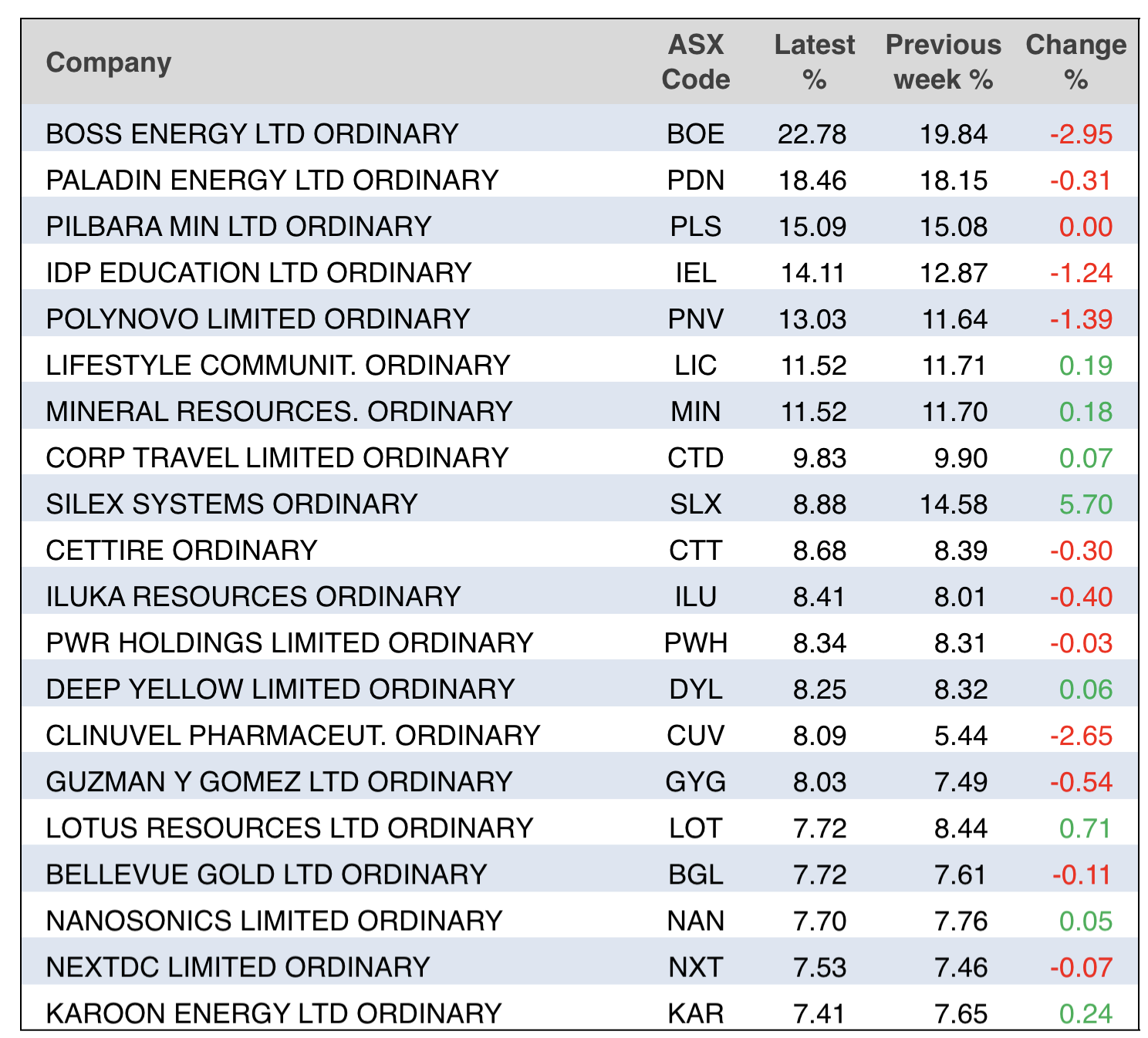Click the -2.95 change value for BOE
This screenshot has height=1038, width=1148.
[1081, 134]
